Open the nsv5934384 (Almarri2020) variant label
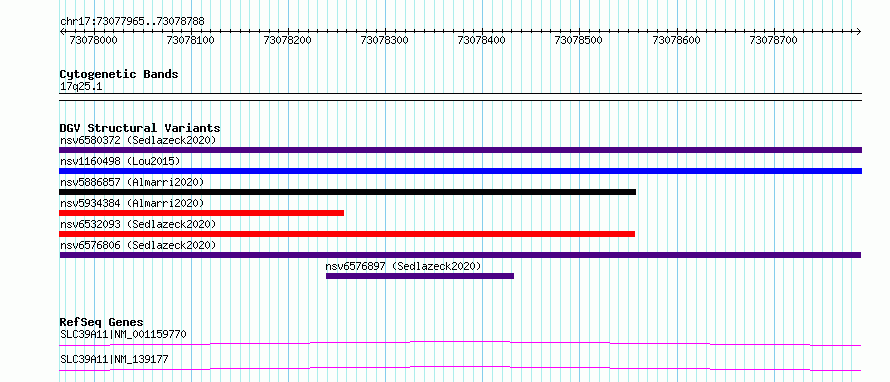 pos(132,203)
